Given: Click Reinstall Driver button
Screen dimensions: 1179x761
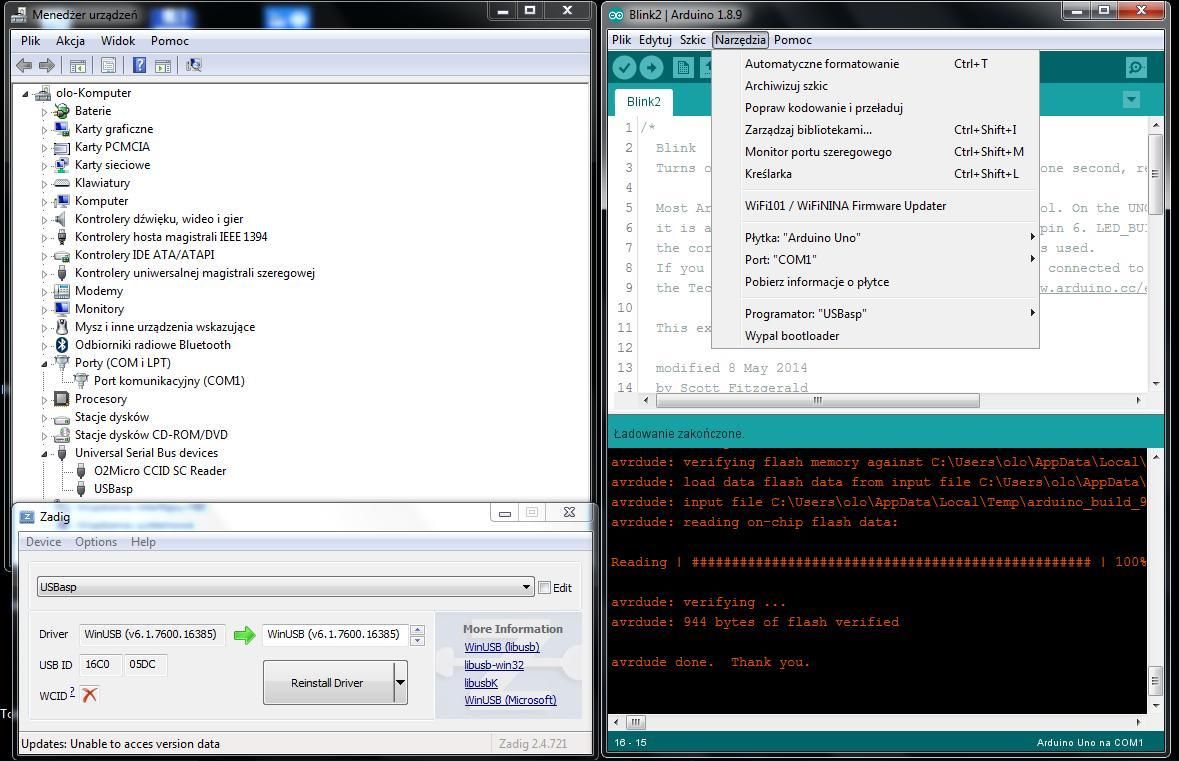Looking at the screenshot, I should [327, 683].
